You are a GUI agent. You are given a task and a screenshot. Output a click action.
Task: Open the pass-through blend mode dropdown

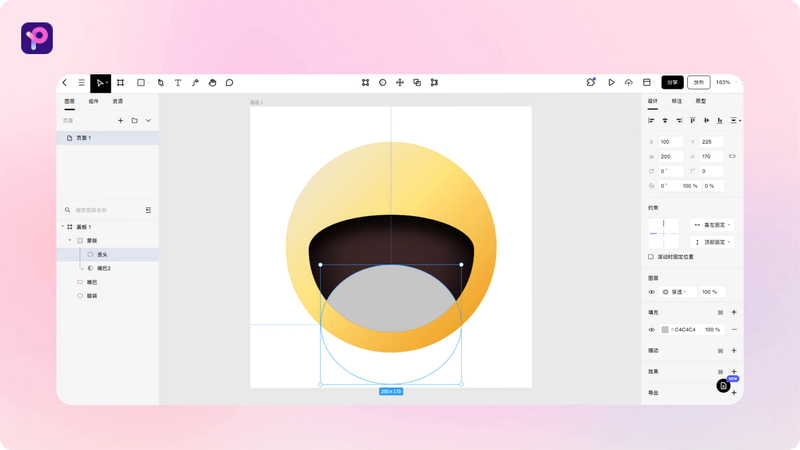click(677, 292)
